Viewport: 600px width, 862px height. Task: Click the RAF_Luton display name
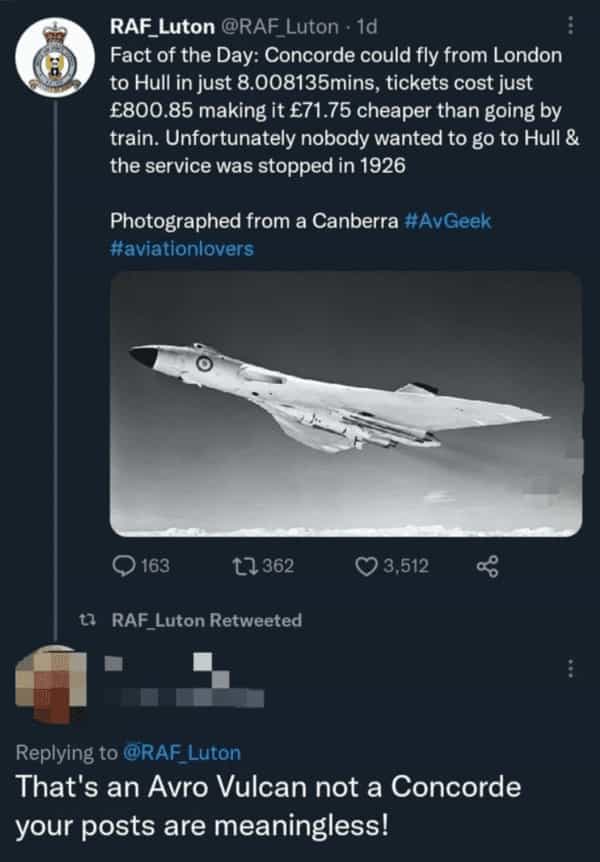160,27
